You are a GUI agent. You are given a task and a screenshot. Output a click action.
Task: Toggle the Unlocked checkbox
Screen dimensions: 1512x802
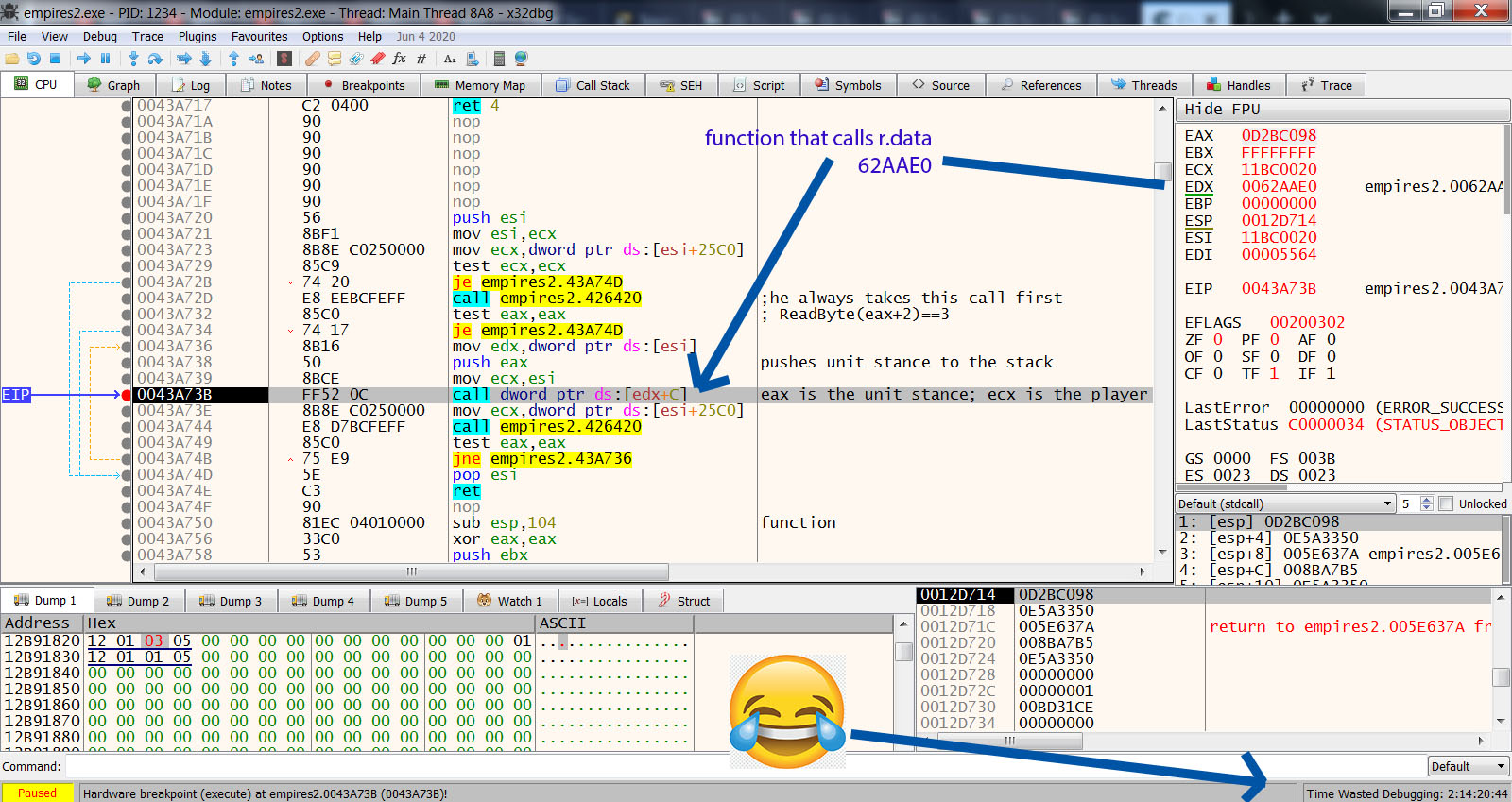pos(1446,503)
